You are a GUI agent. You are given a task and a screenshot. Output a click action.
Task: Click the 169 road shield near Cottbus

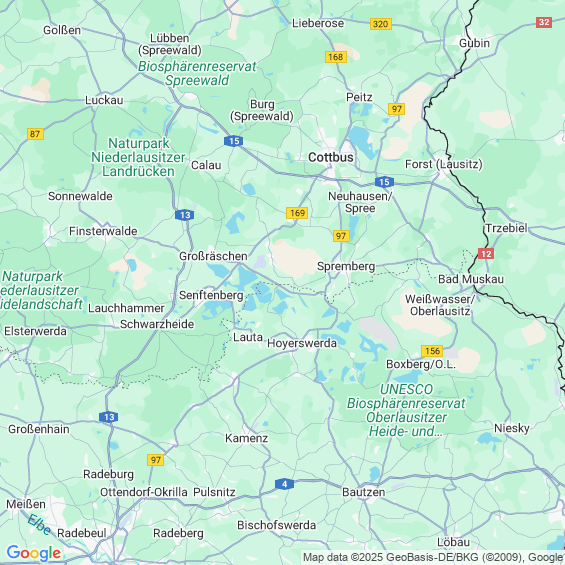tap(297, 213)
